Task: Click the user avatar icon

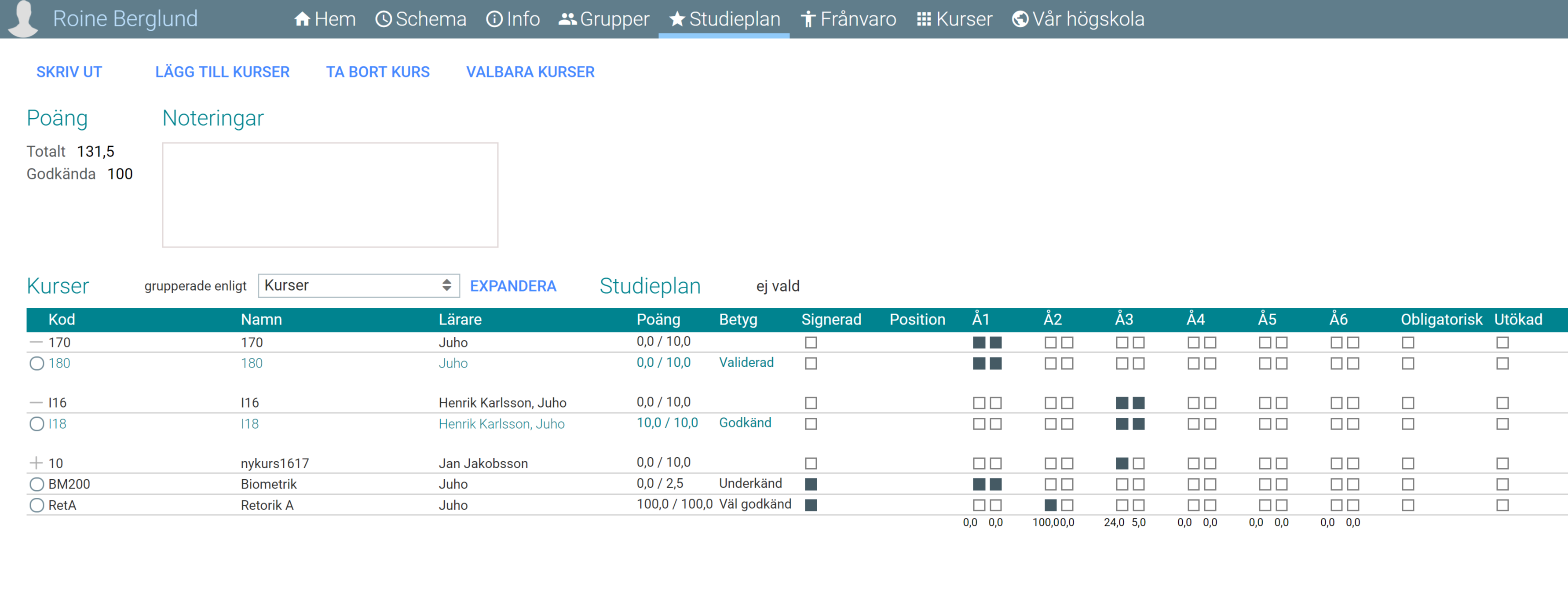Action: (23, 18)
